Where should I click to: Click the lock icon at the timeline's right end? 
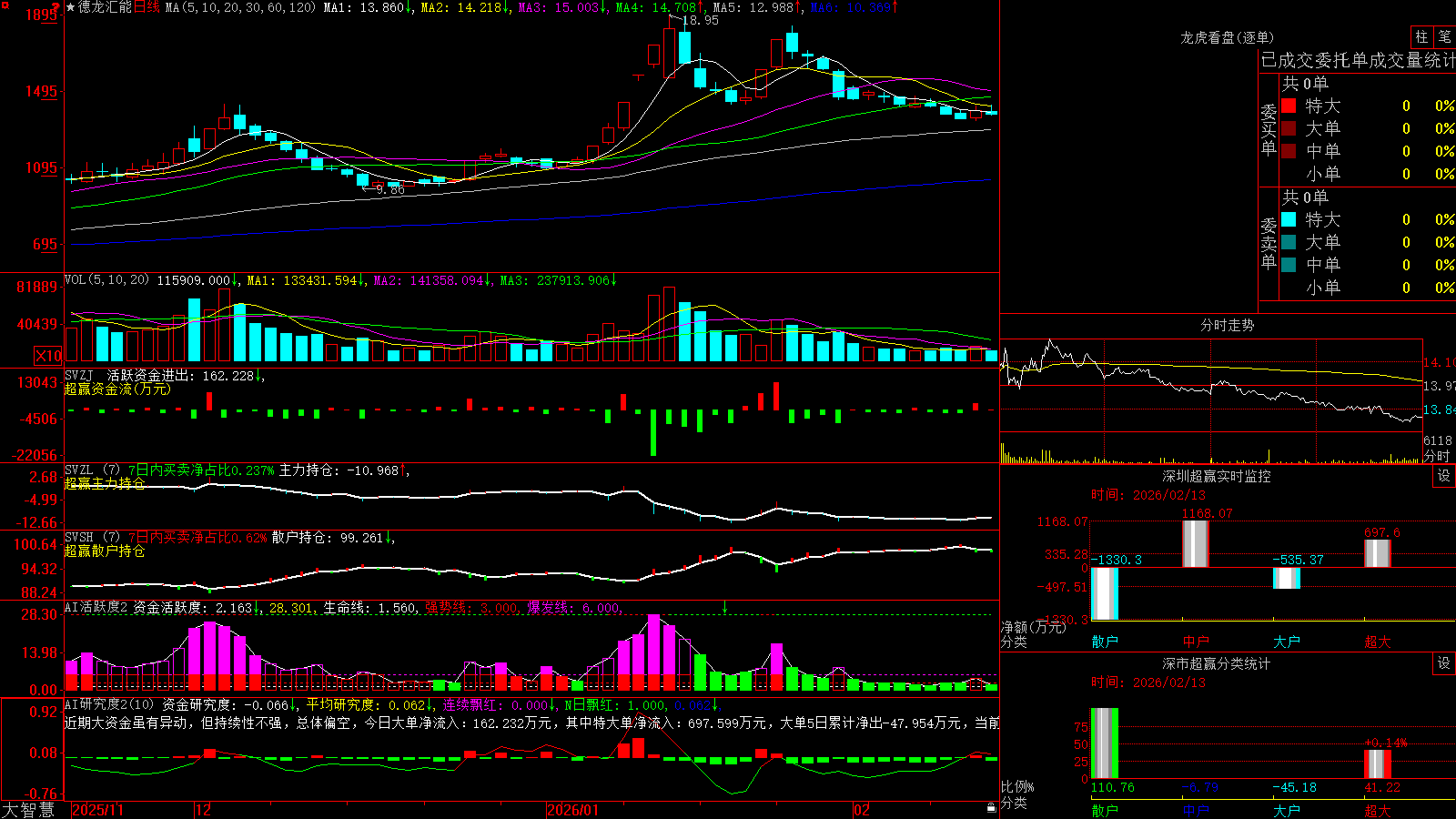pyautogui.click(x=992, y=807)
